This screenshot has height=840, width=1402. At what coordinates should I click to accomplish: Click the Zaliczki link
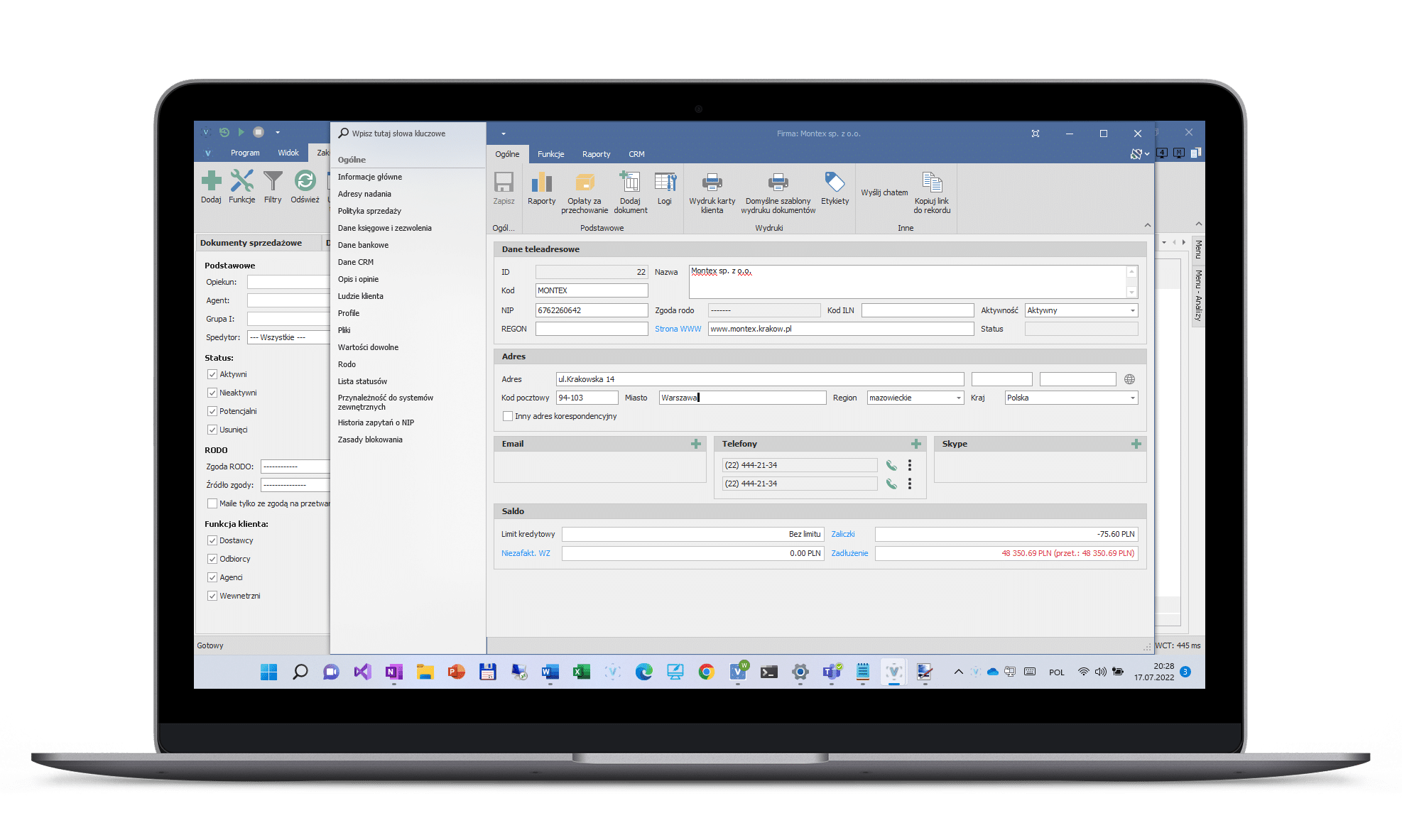(843, 534)
